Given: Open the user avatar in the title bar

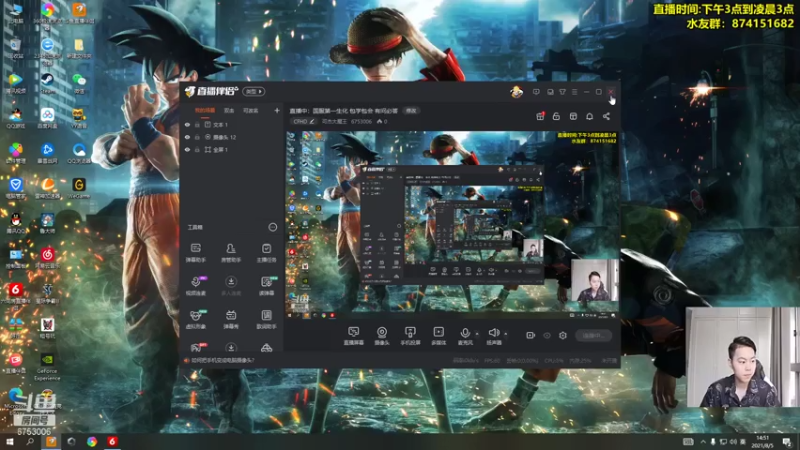Looking at the screenshot, I should pos(516,92).
